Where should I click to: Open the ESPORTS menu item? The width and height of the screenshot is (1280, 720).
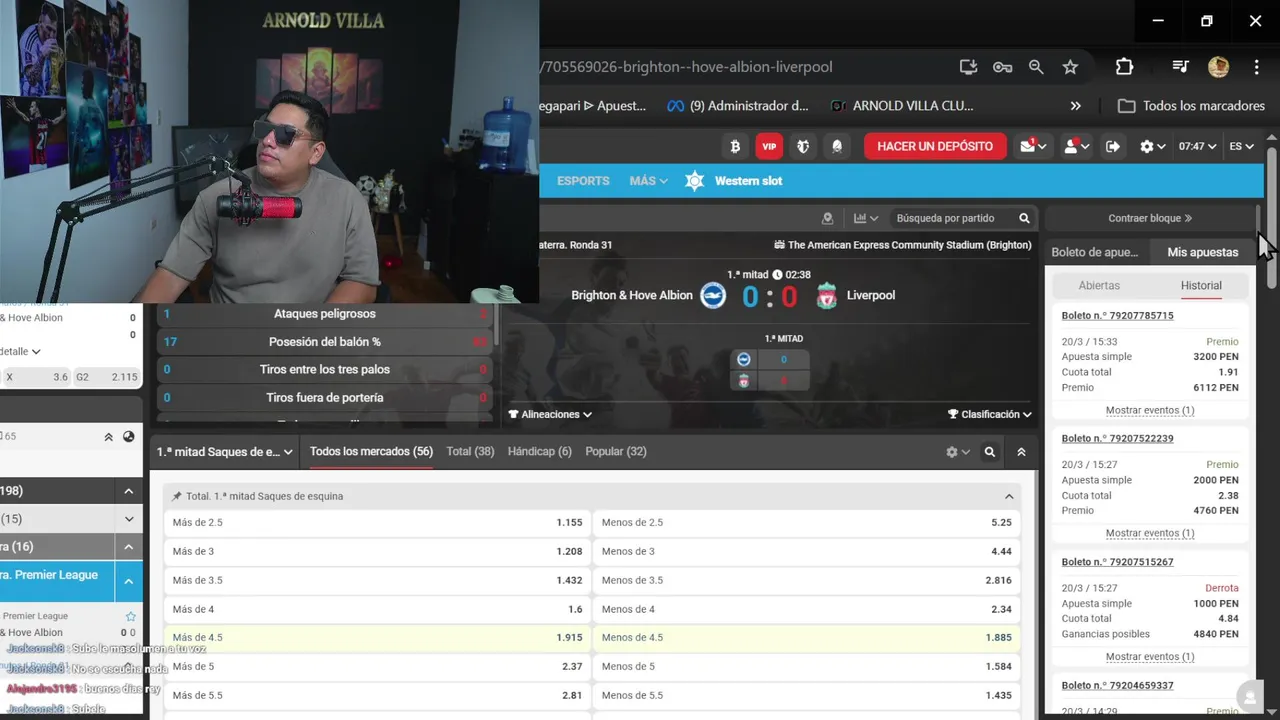583,181
